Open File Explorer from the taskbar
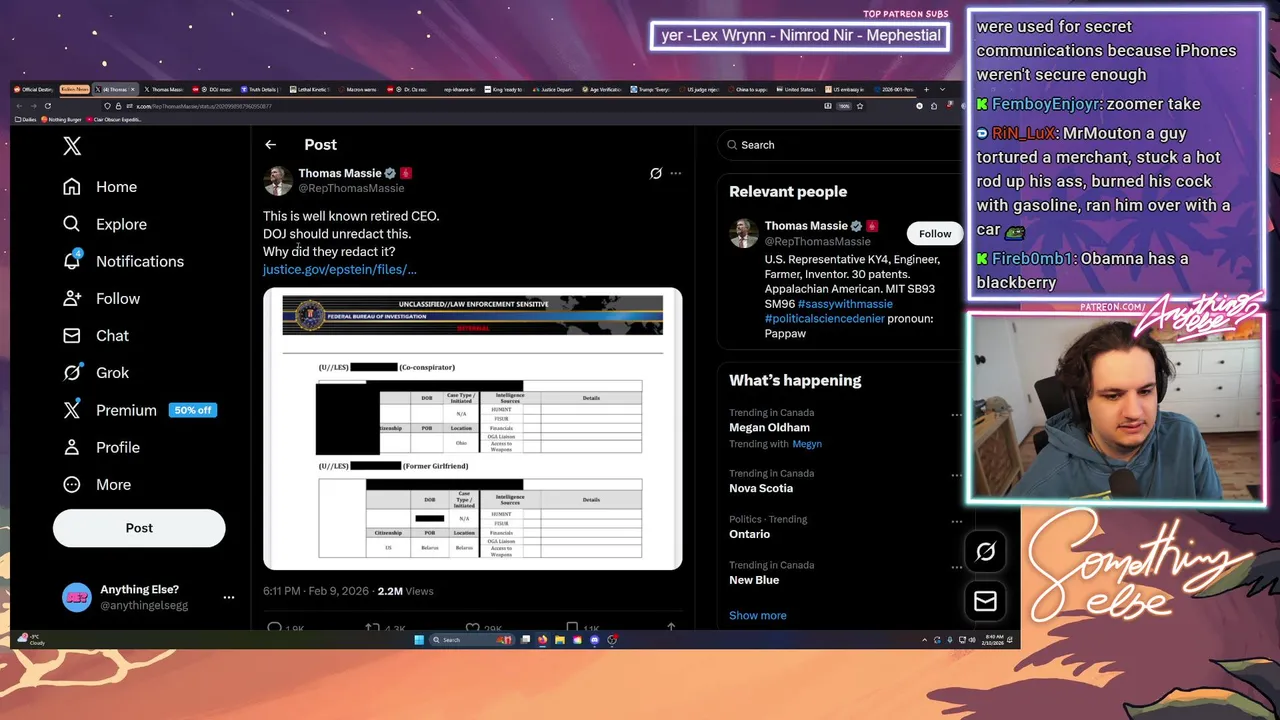The height and width of the screenshot is (720, 1280). coord(560,640)
